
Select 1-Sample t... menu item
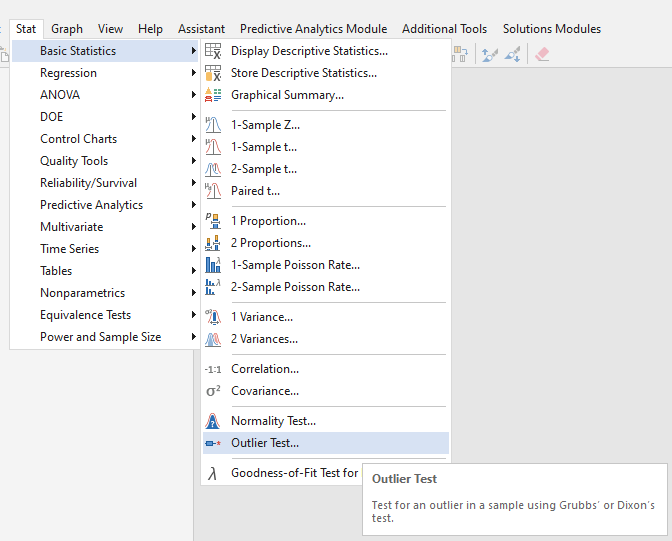326,147
